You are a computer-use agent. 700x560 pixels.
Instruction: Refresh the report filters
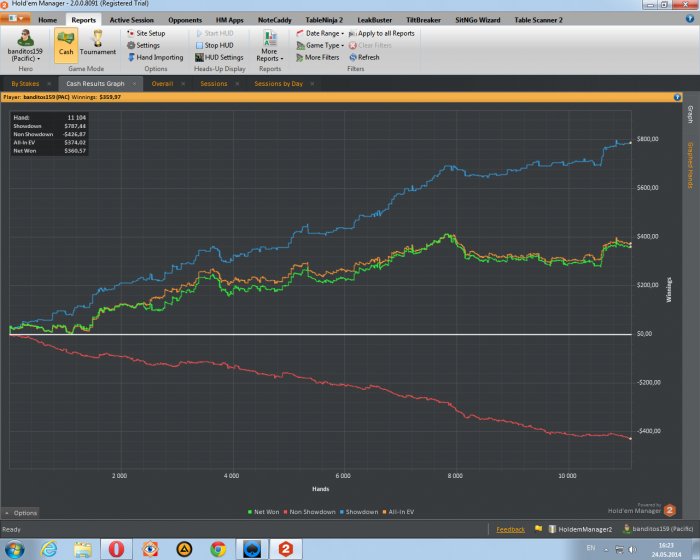tap(363, 57)
